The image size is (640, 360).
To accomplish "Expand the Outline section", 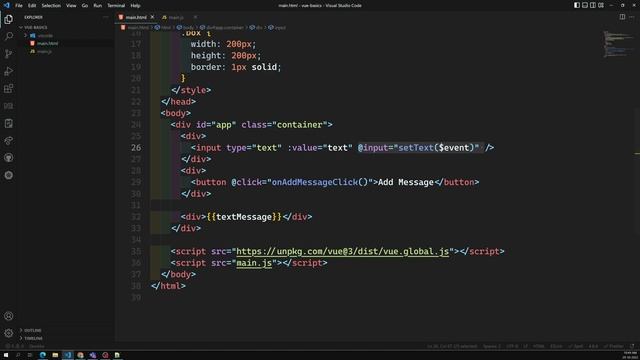I will tap(32, 330).
